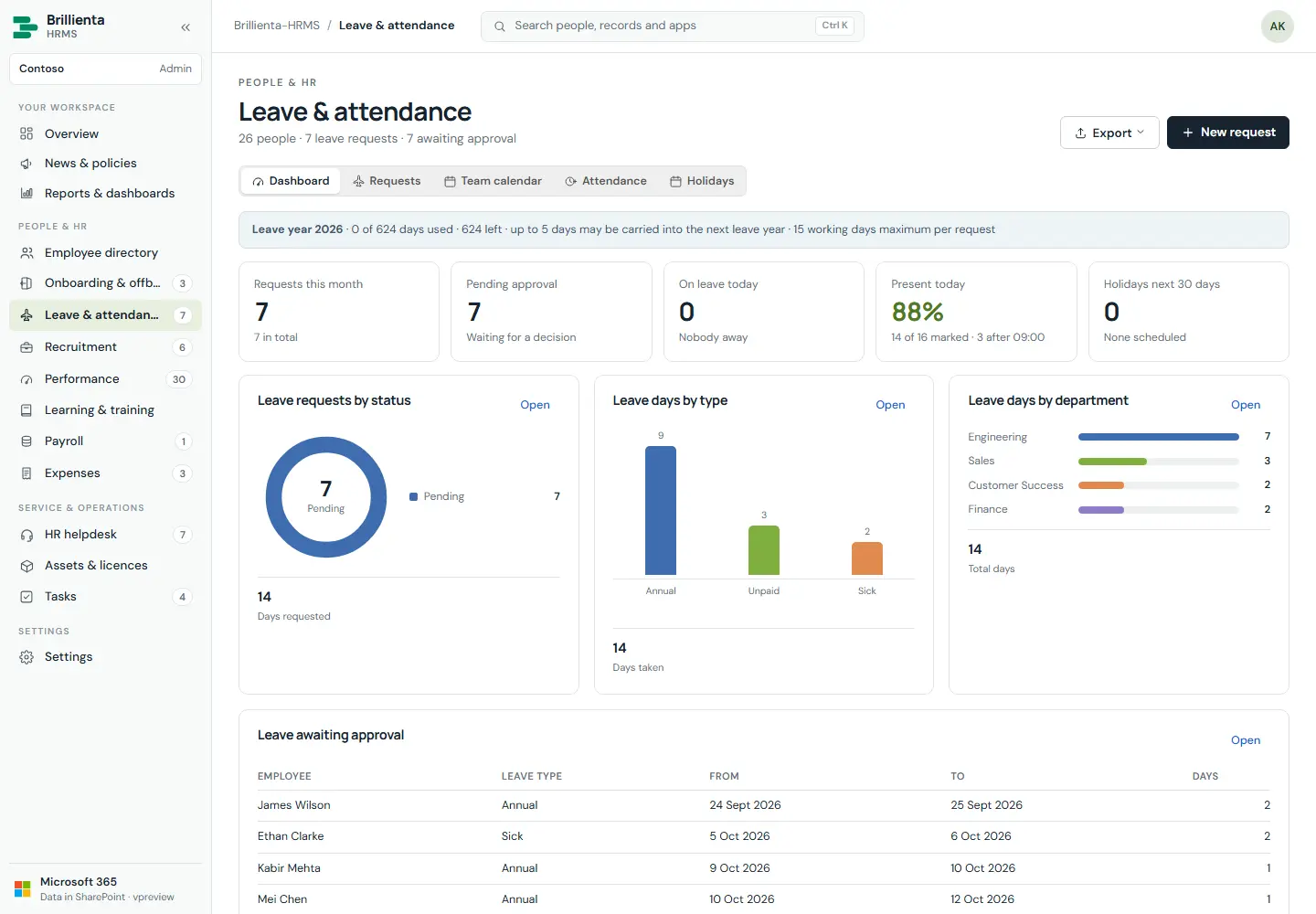Switch to the Team calendar tab
This screenshot has height=914, width=1316.
pos(493,181)
